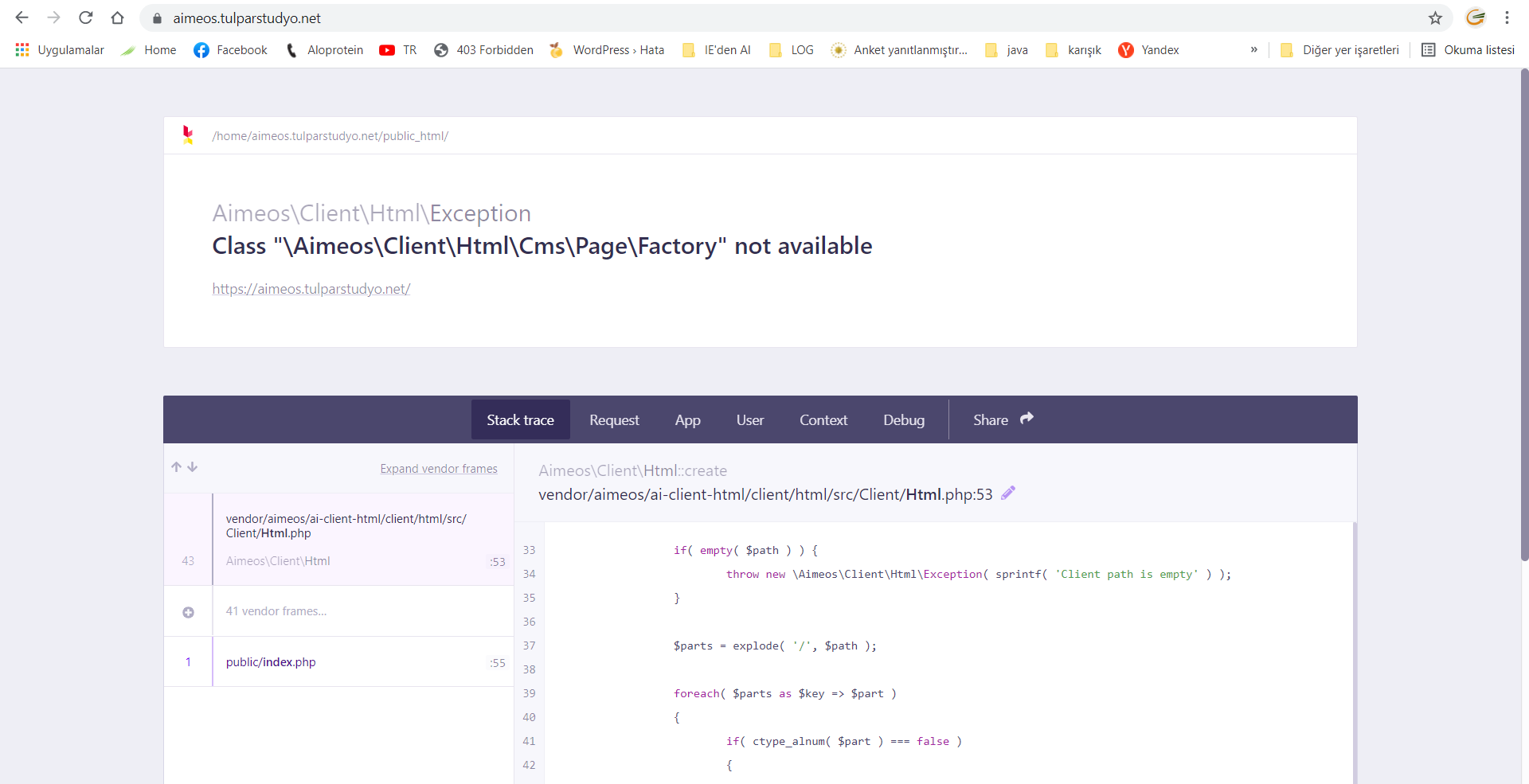Open the browser extension icon beside the star

(1476, 18)
